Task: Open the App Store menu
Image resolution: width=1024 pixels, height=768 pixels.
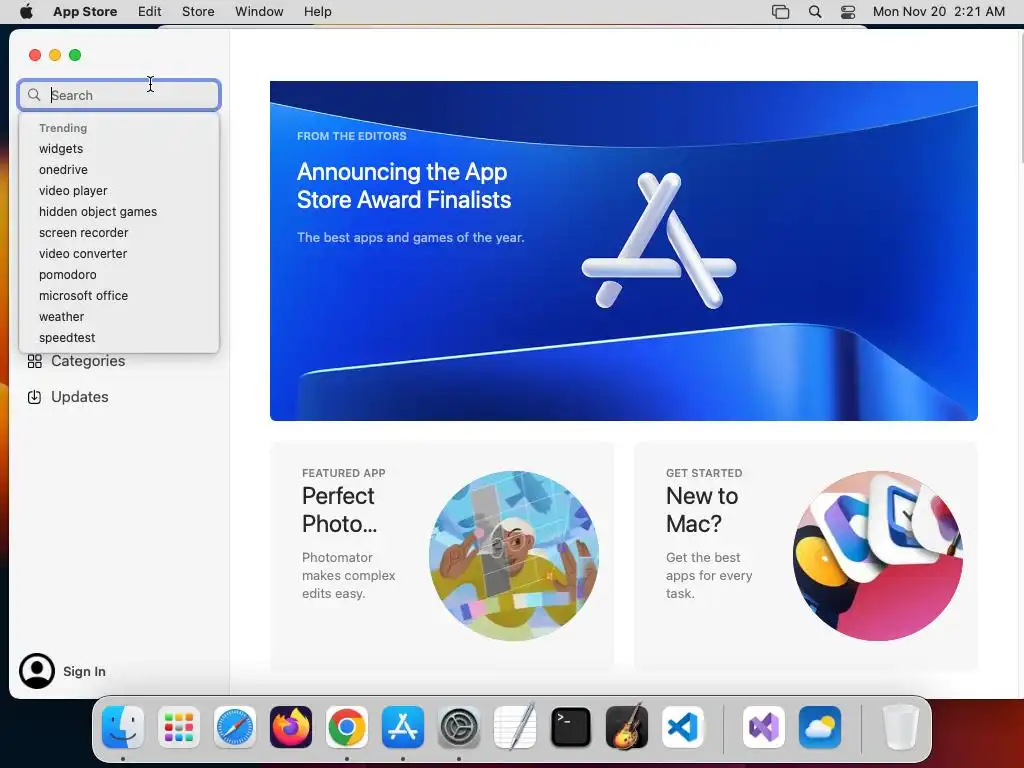Action: tap(85, 12)
